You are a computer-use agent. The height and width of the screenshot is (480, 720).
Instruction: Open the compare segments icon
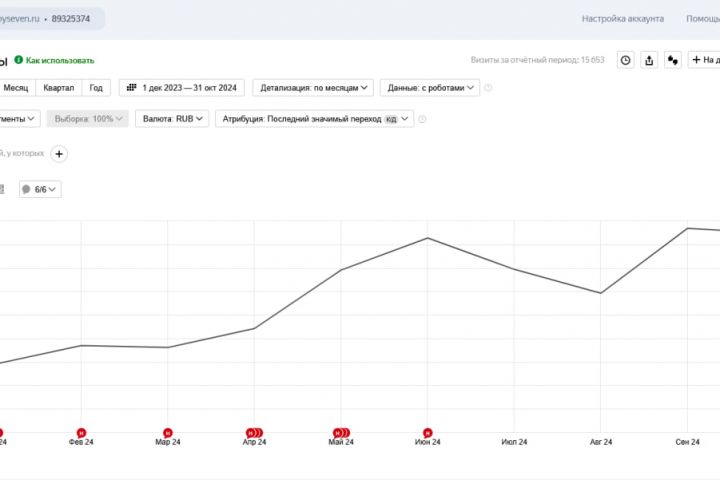(x=673, y=60)
